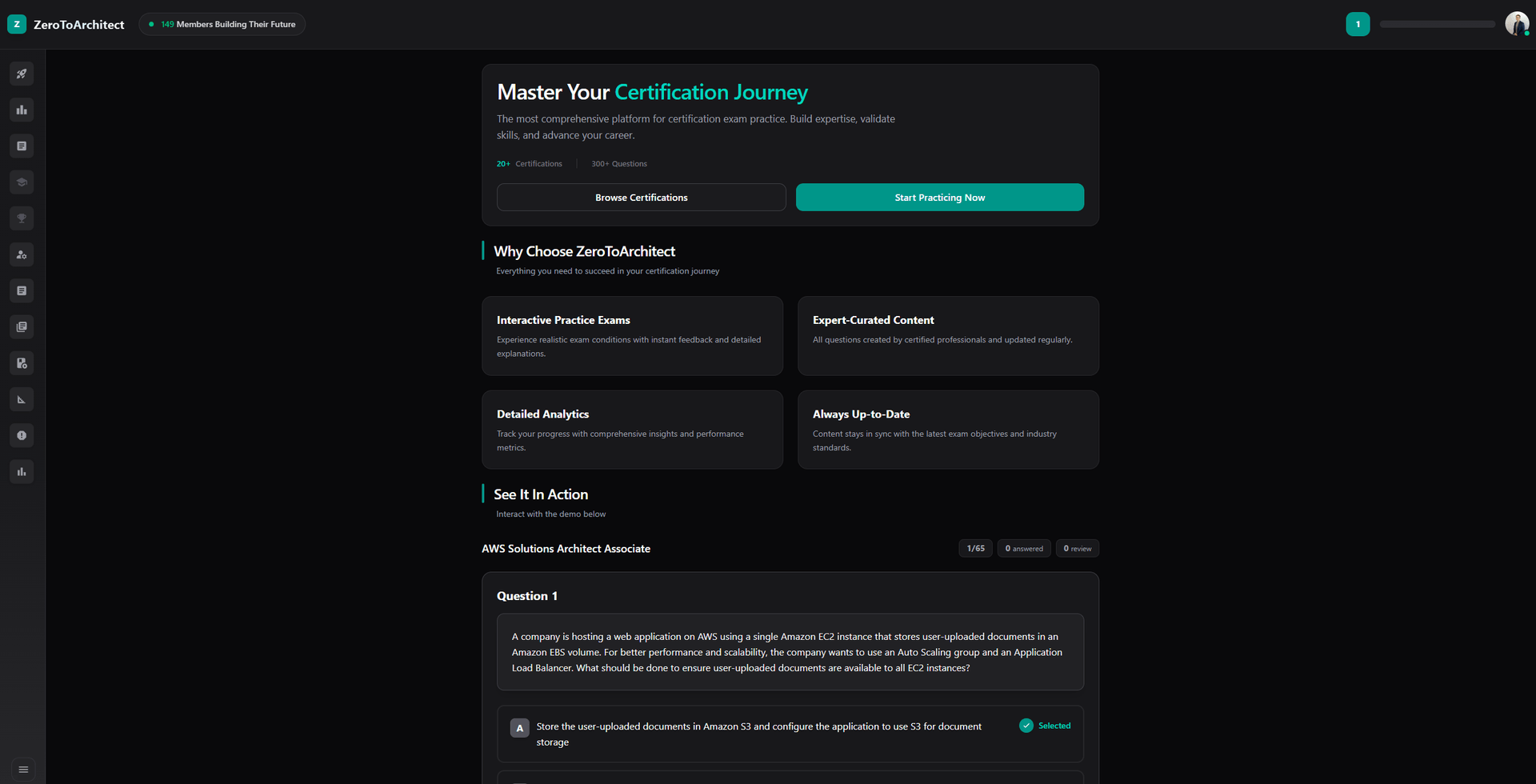The height and width of the screenshot is (784, 1536).
Task: Click the exclamation alert sidebar icon
Action: [22, 435]
